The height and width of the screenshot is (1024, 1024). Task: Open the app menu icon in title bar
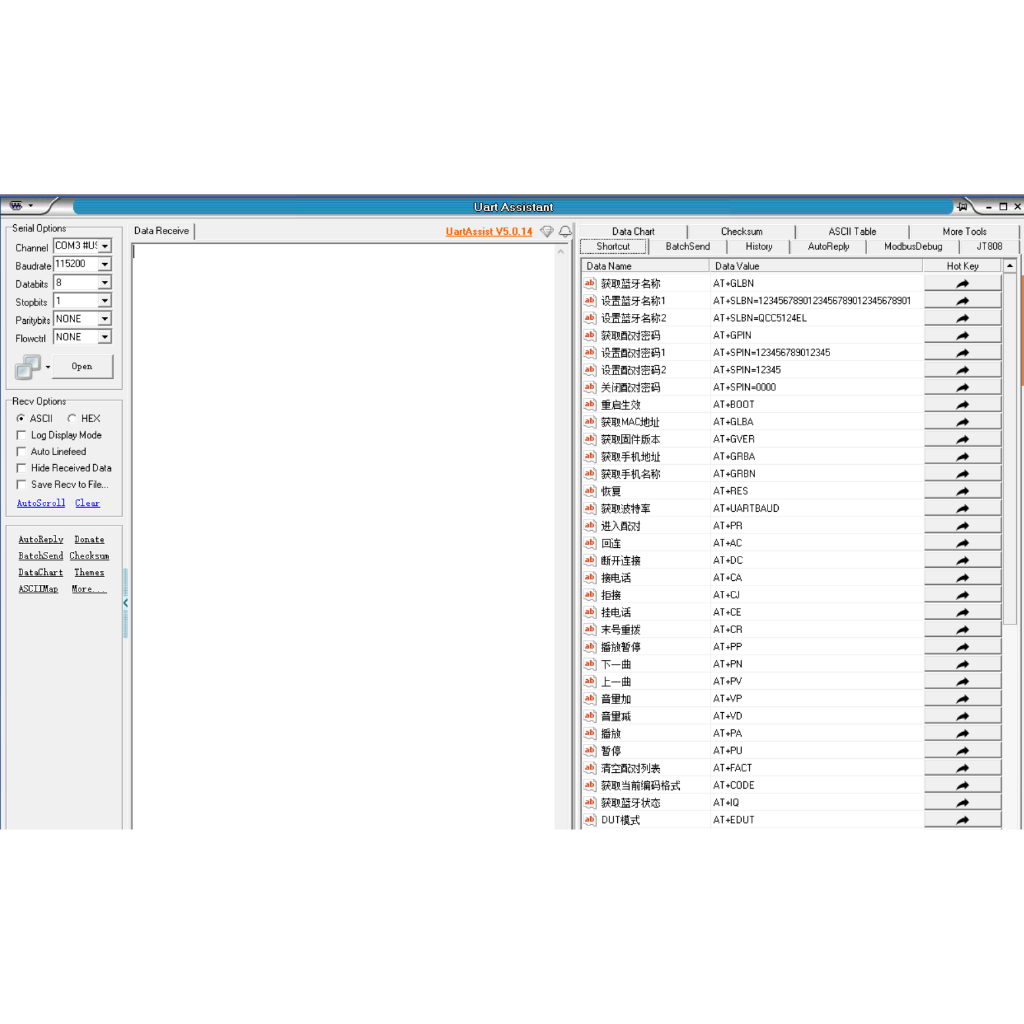[x=16, y=206]
